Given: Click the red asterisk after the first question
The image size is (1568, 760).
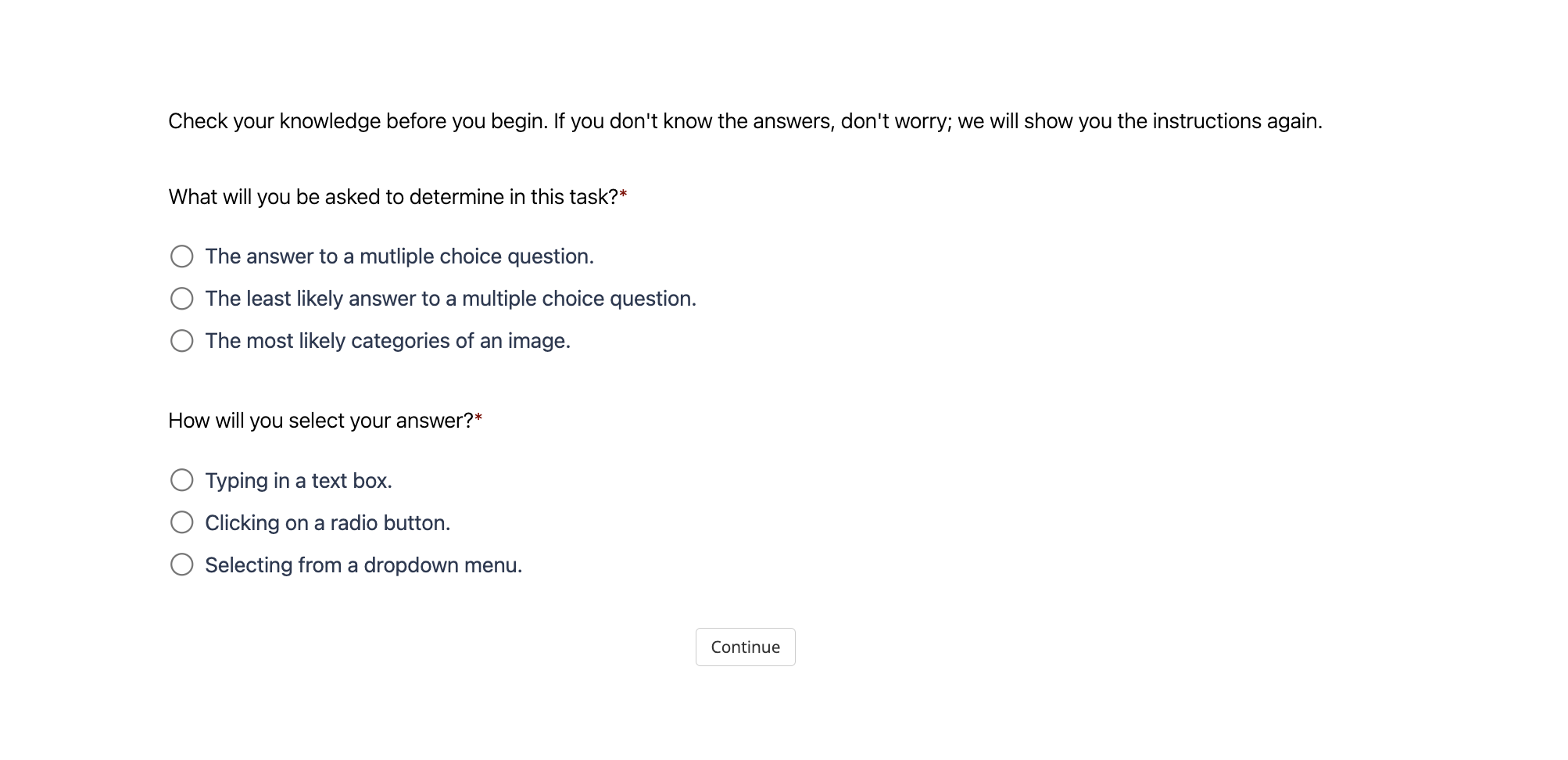Looking at the screenshot, I should [624, 195].
